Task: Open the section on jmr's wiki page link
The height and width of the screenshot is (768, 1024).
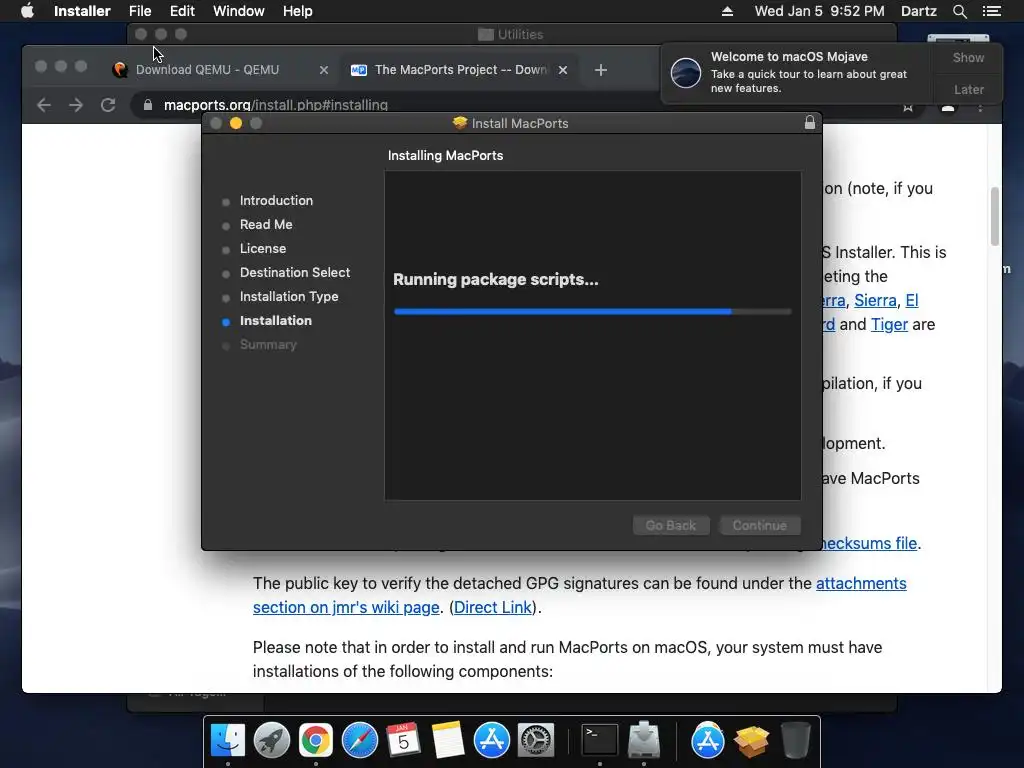Action: 346,607
